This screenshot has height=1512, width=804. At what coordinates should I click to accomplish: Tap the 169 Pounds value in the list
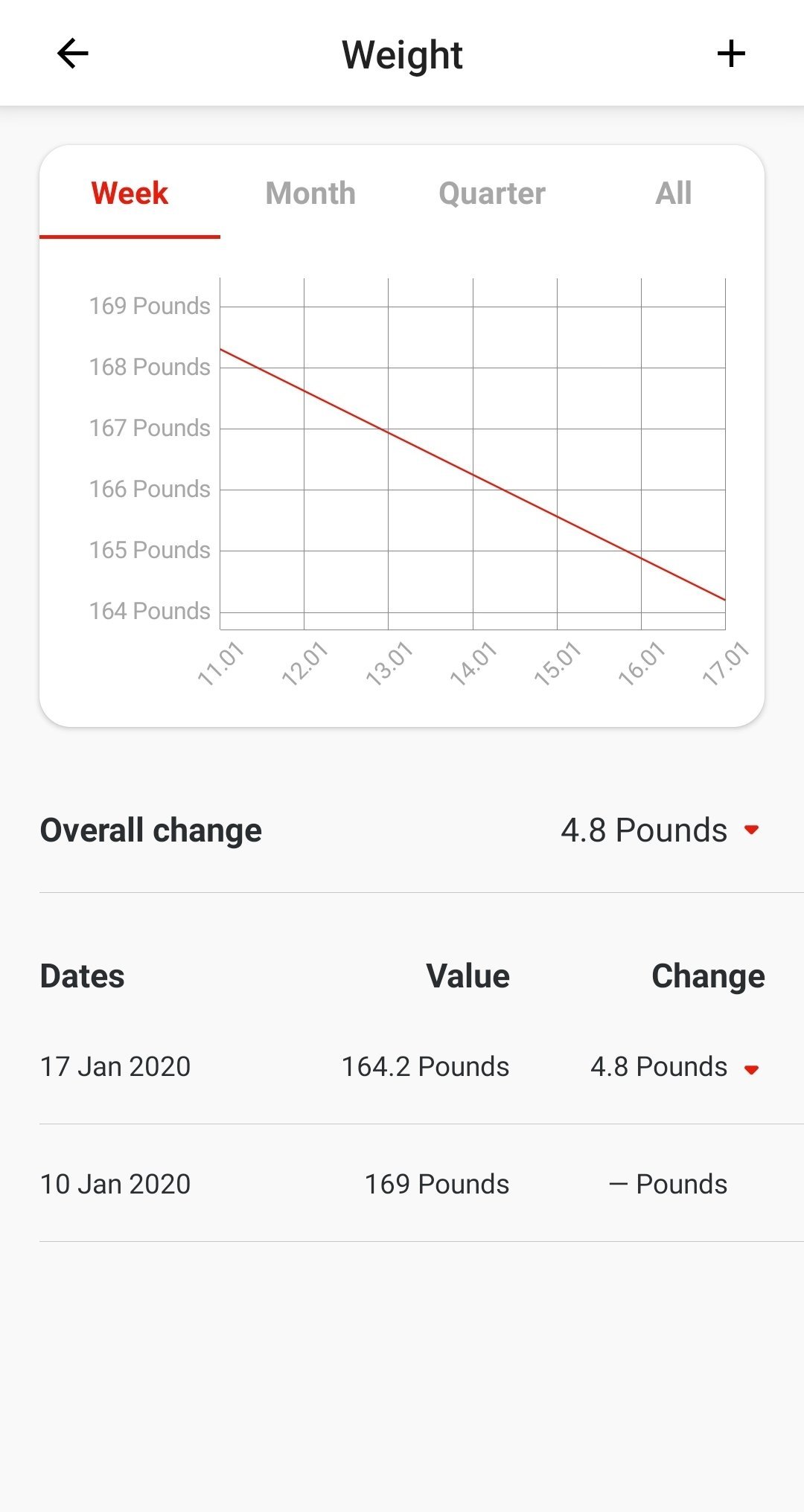coord(437,1184)
